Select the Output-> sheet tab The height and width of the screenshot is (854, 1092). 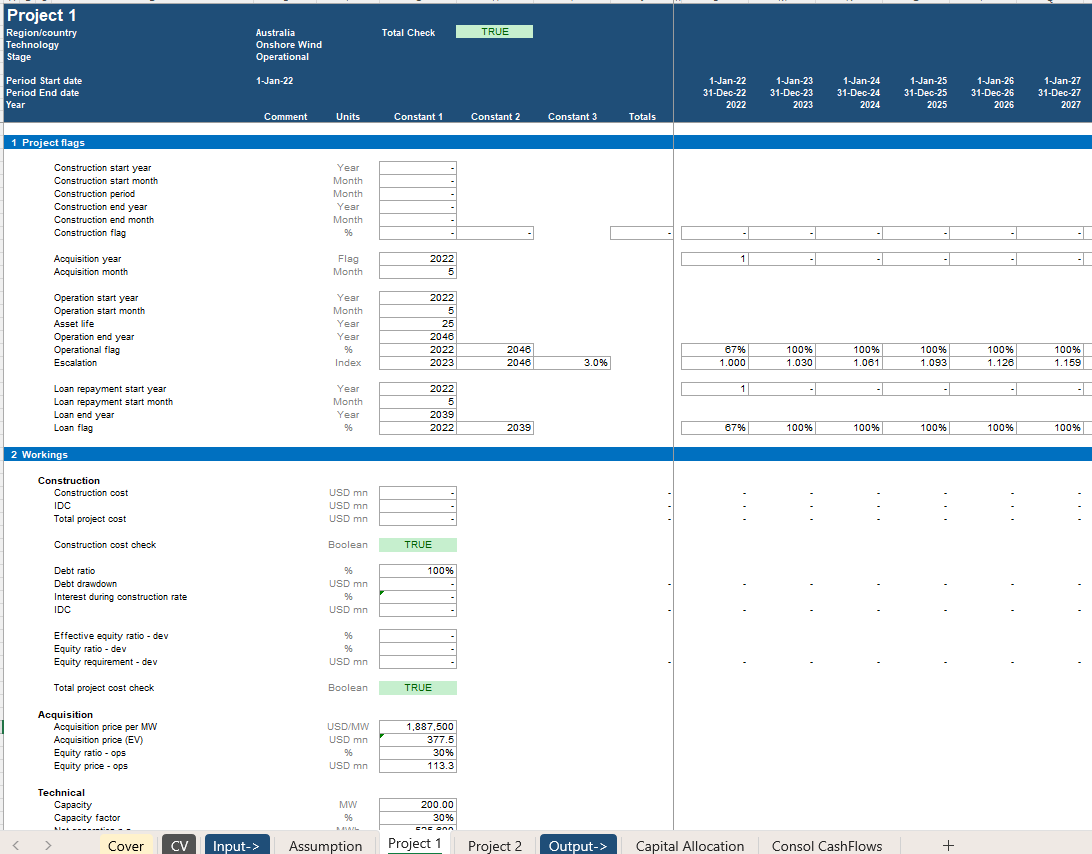[579, 846]
